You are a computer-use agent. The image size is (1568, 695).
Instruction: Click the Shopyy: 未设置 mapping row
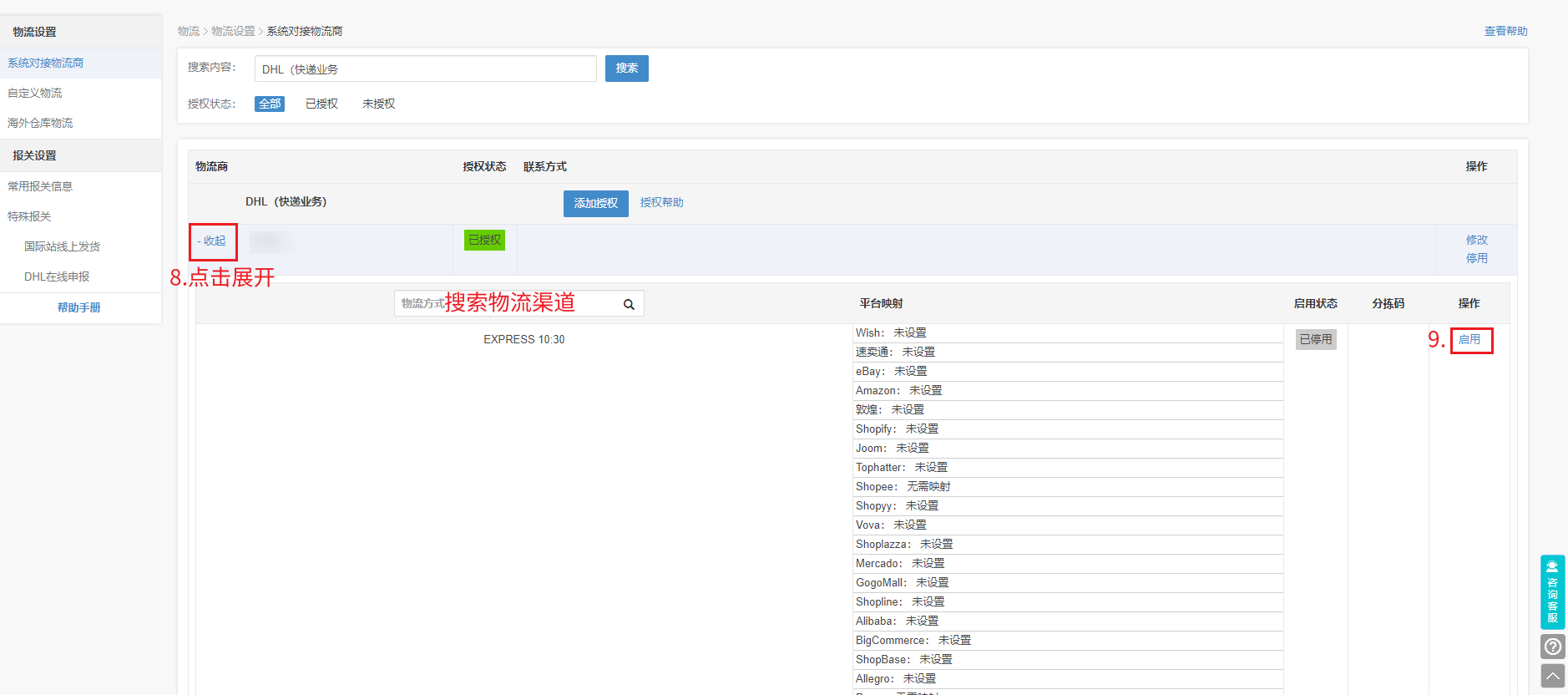[1068, 506]
